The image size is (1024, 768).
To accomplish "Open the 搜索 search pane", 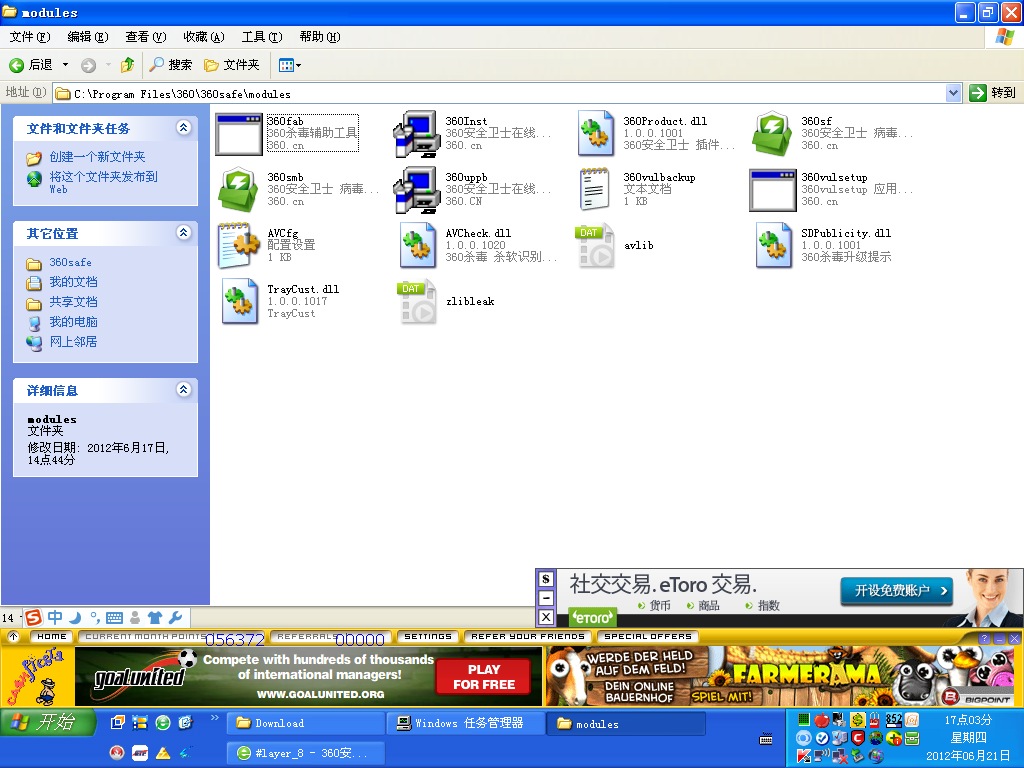I will tap(170, 65).
